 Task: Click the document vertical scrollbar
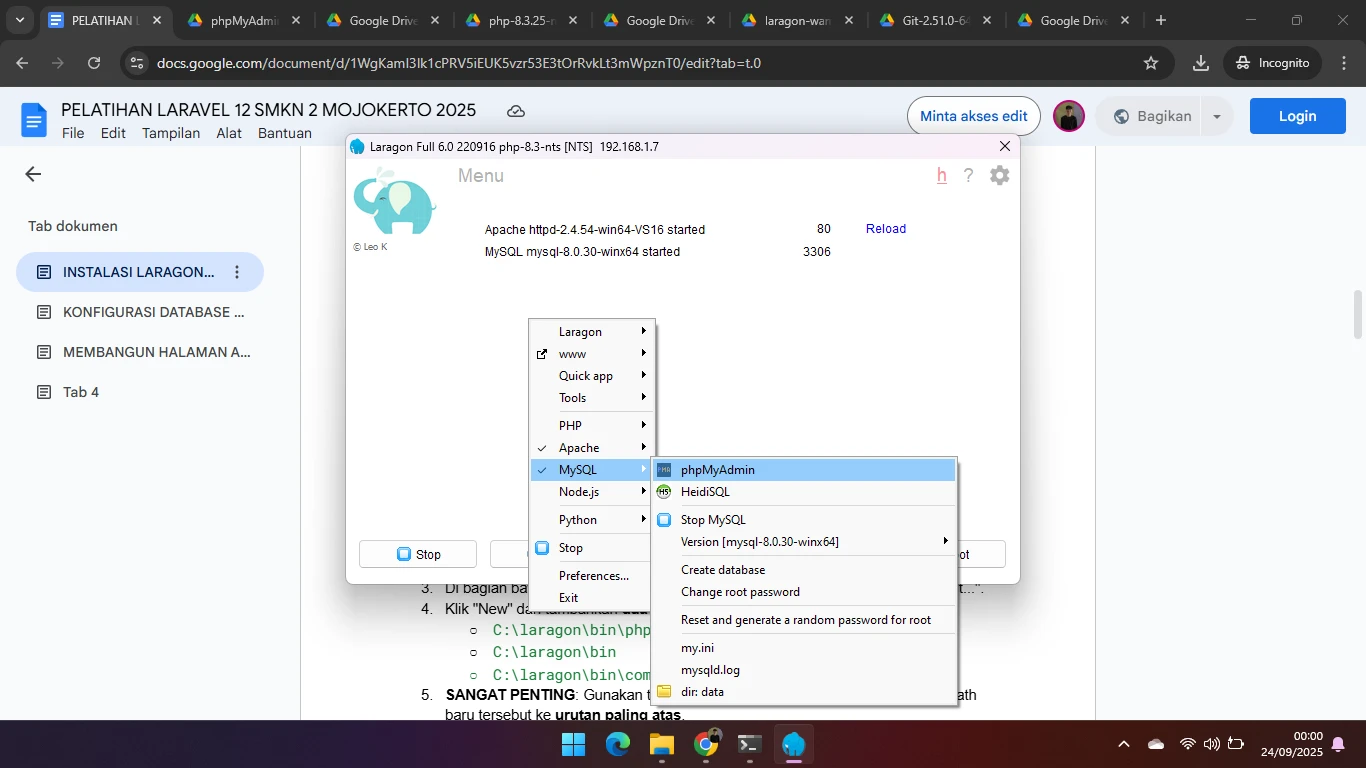(1357, 315)
